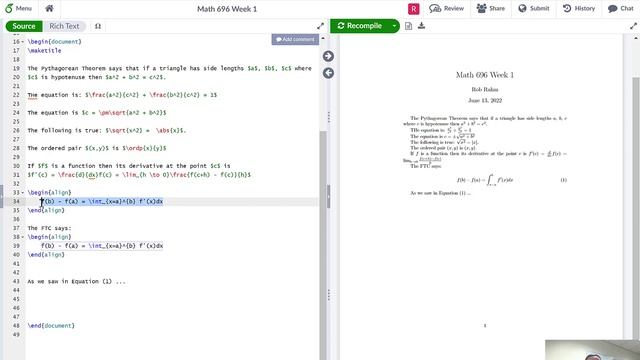This screenshot has width=640, height=360.
Task: Recompile the document
Action: click(360, 26)
